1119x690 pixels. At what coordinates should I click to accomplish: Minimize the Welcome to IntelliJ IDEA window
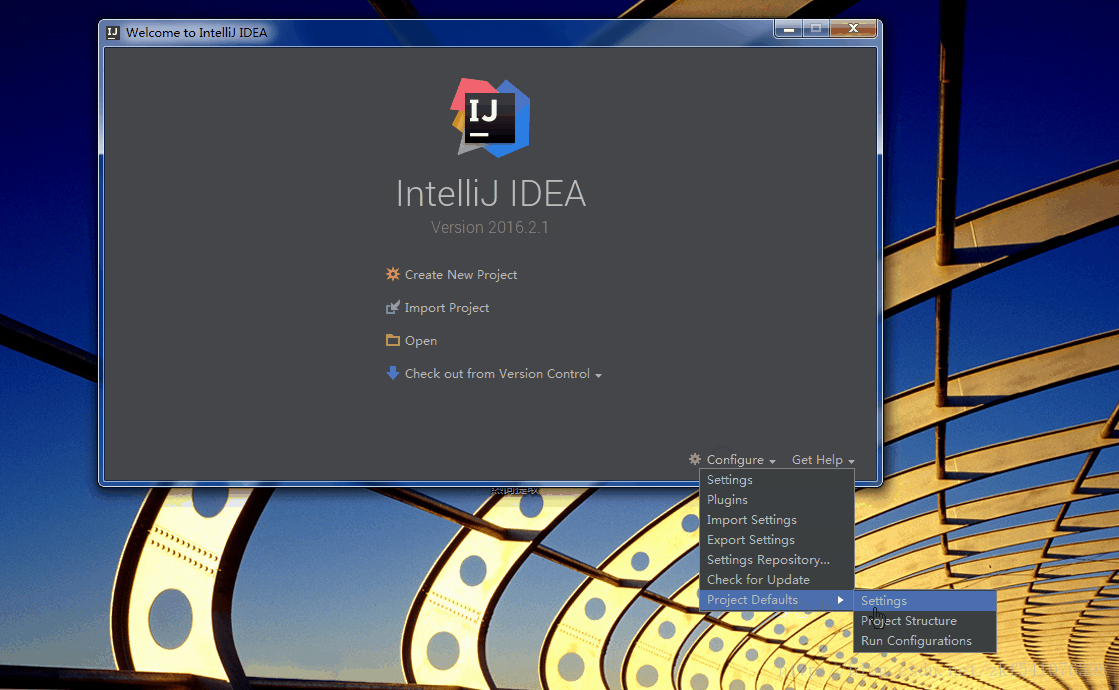tap(789, 29)
